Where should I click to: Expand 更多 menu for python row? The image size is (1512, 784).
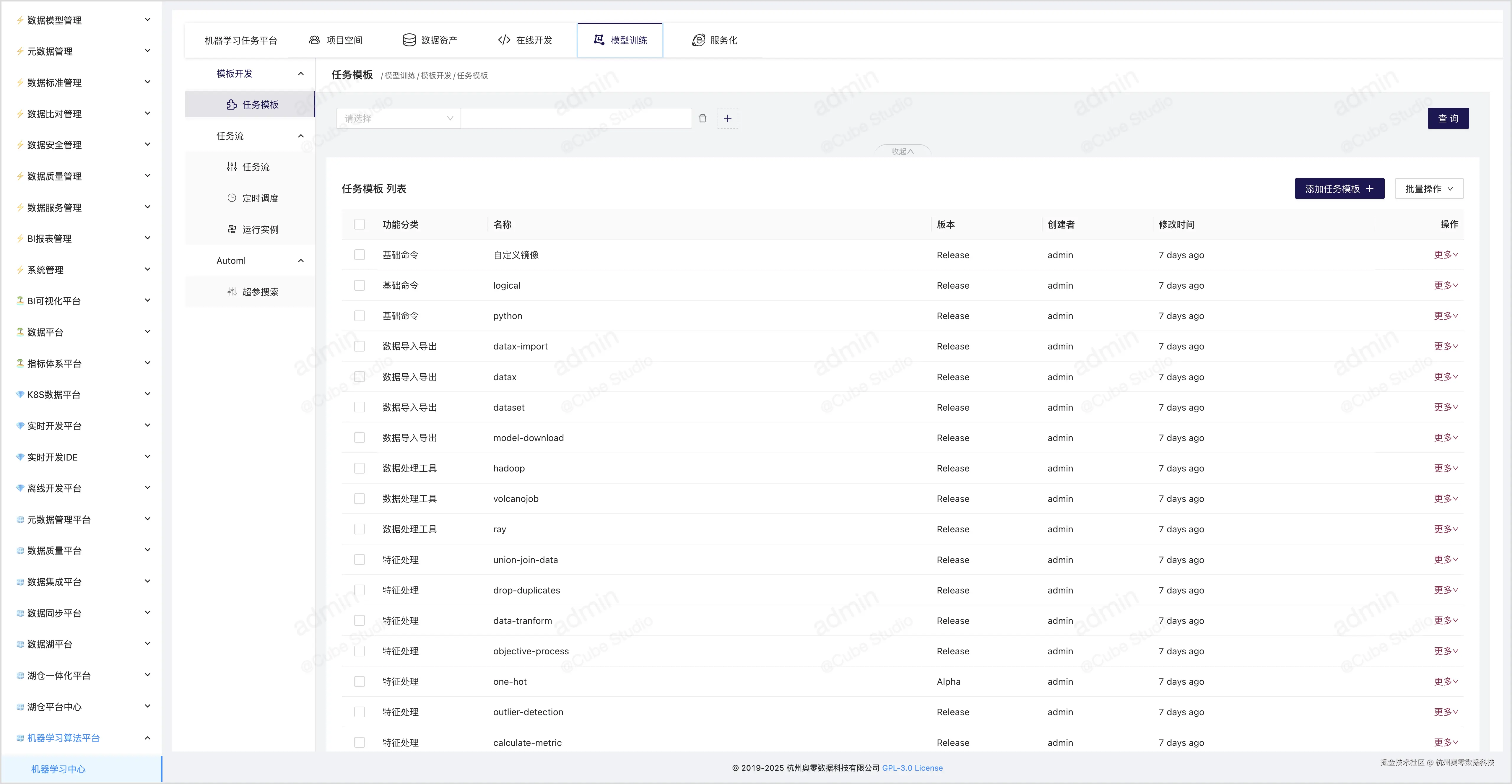(x=1445, y=316)
